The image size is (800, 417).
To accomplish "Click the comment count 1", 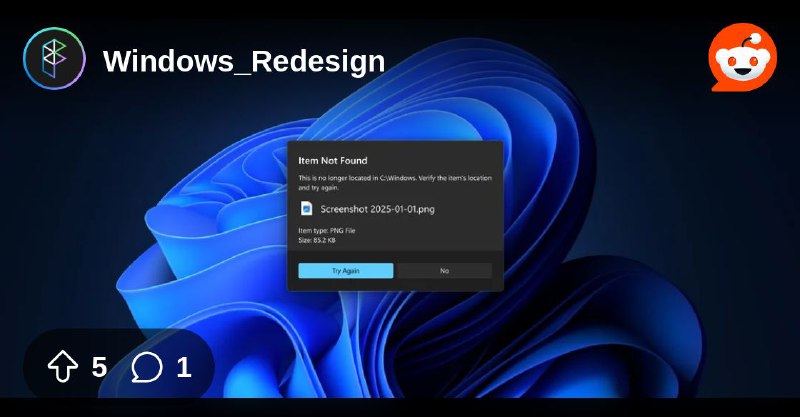I will click(184, 367).
